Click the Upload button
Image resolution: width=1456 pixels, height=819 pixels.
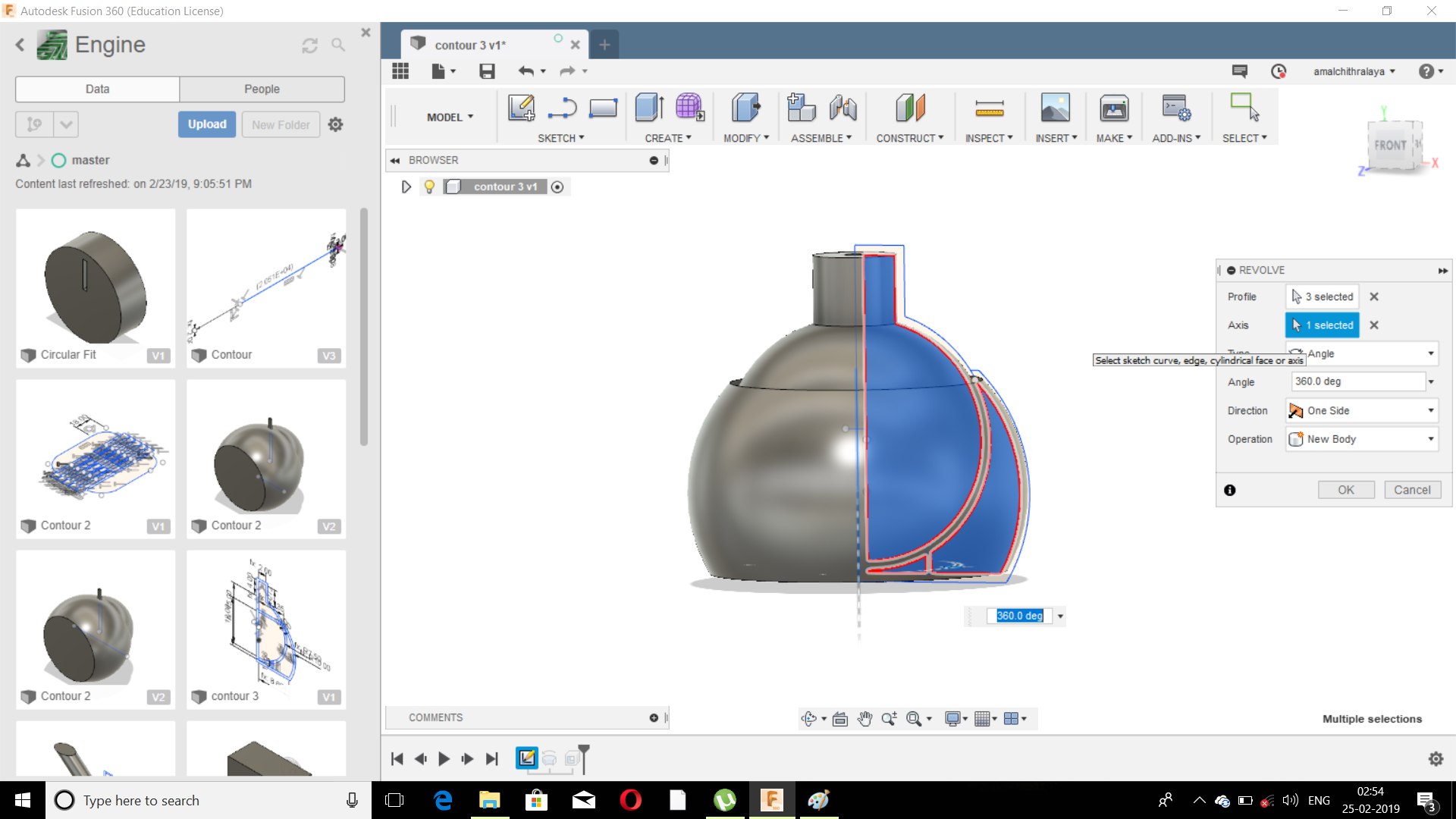point(206,124)
